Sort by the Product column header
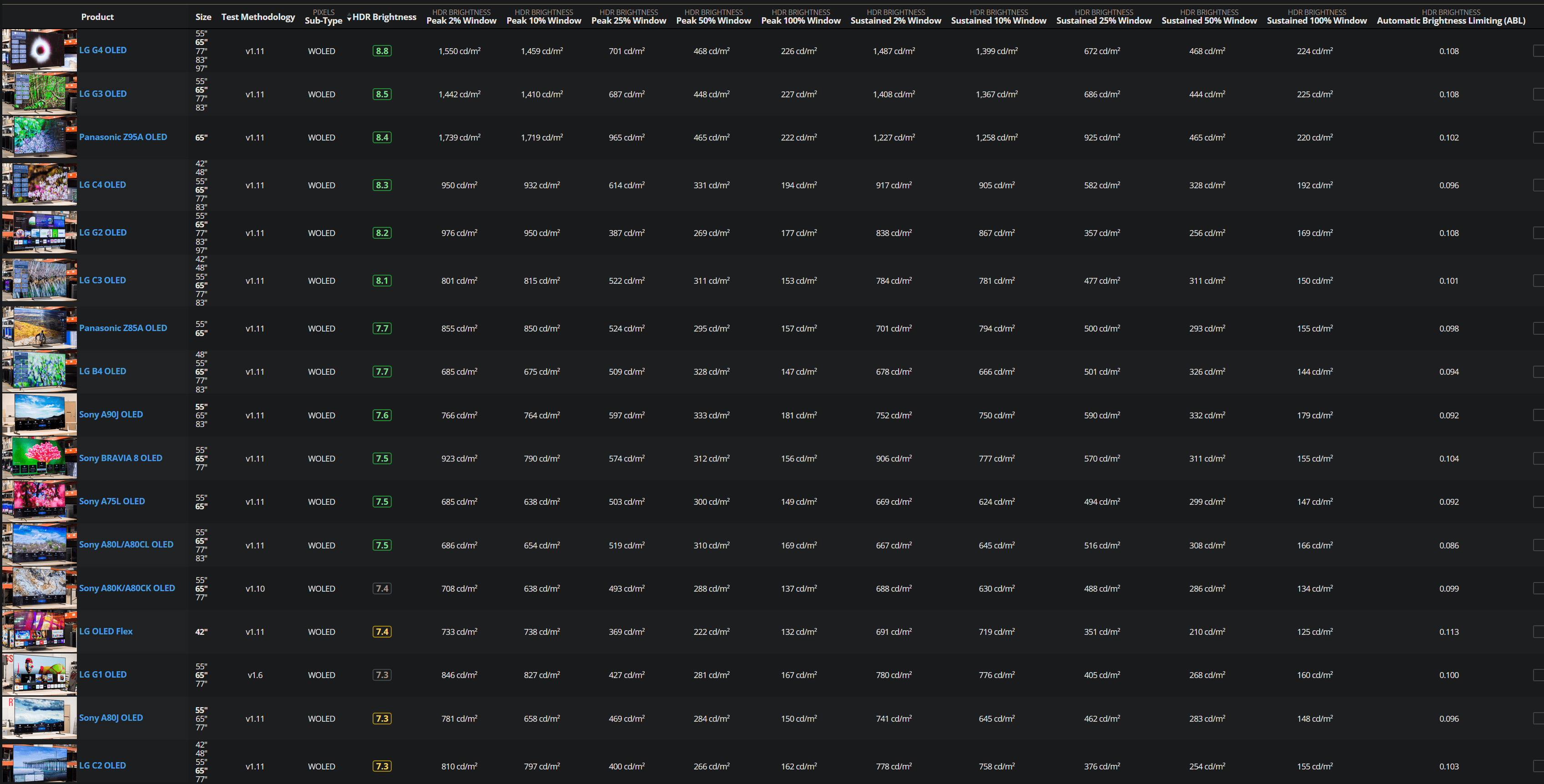1544x784 pixels. tap(97, 17)
